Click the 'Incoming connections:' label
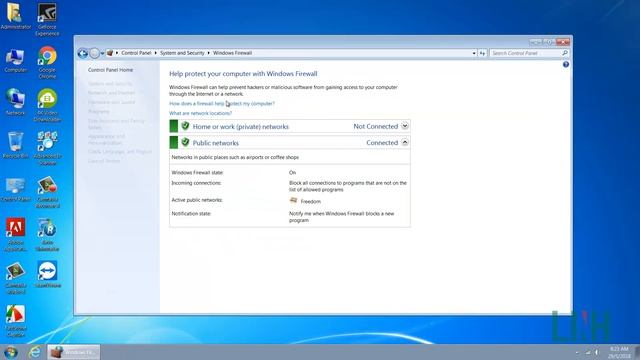Screen dimensions: 640x360 coord(196,183)
